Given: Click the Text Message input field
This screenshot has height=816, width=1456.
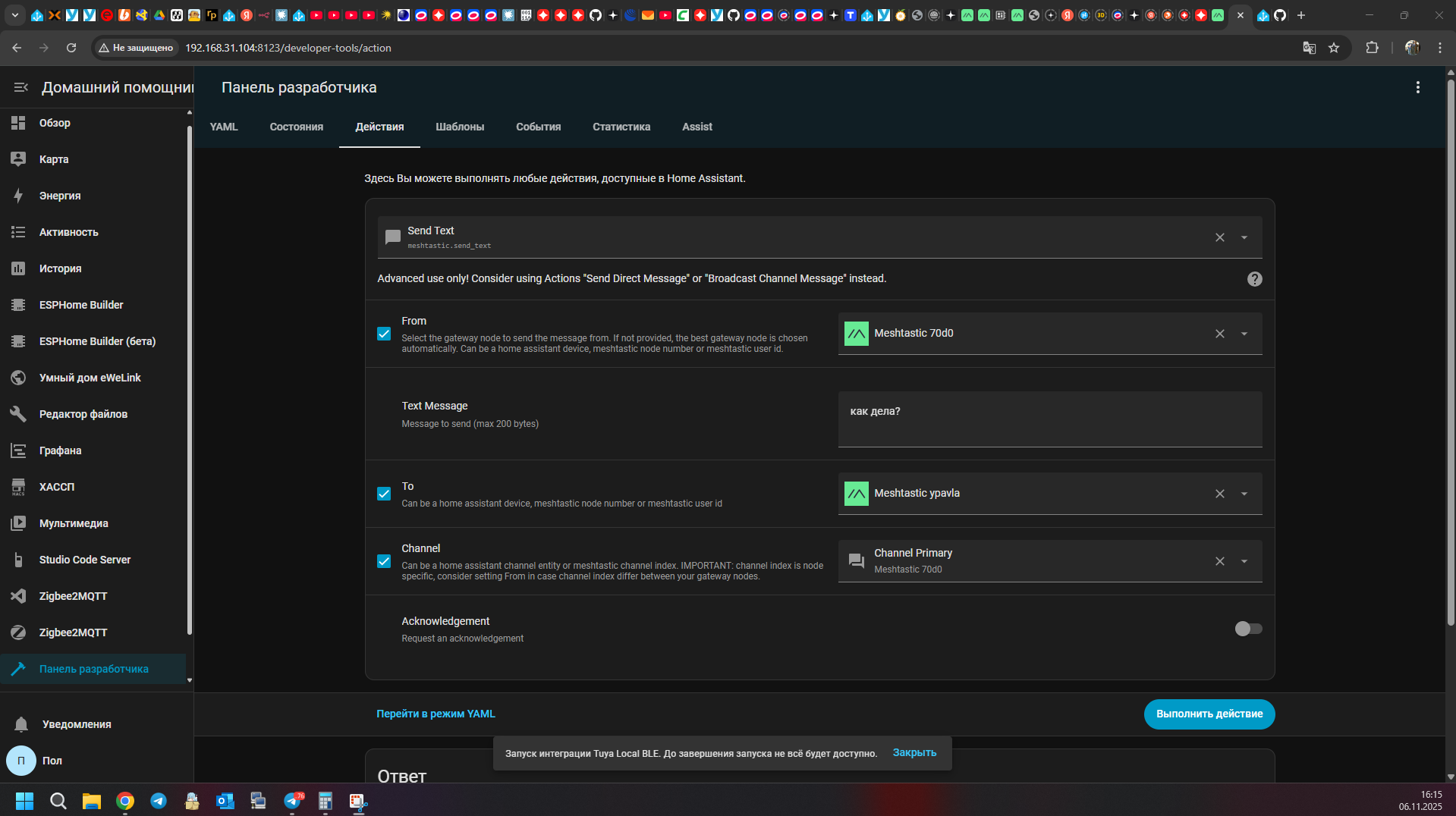Looking at the screenshot, I should point(1049,419).
